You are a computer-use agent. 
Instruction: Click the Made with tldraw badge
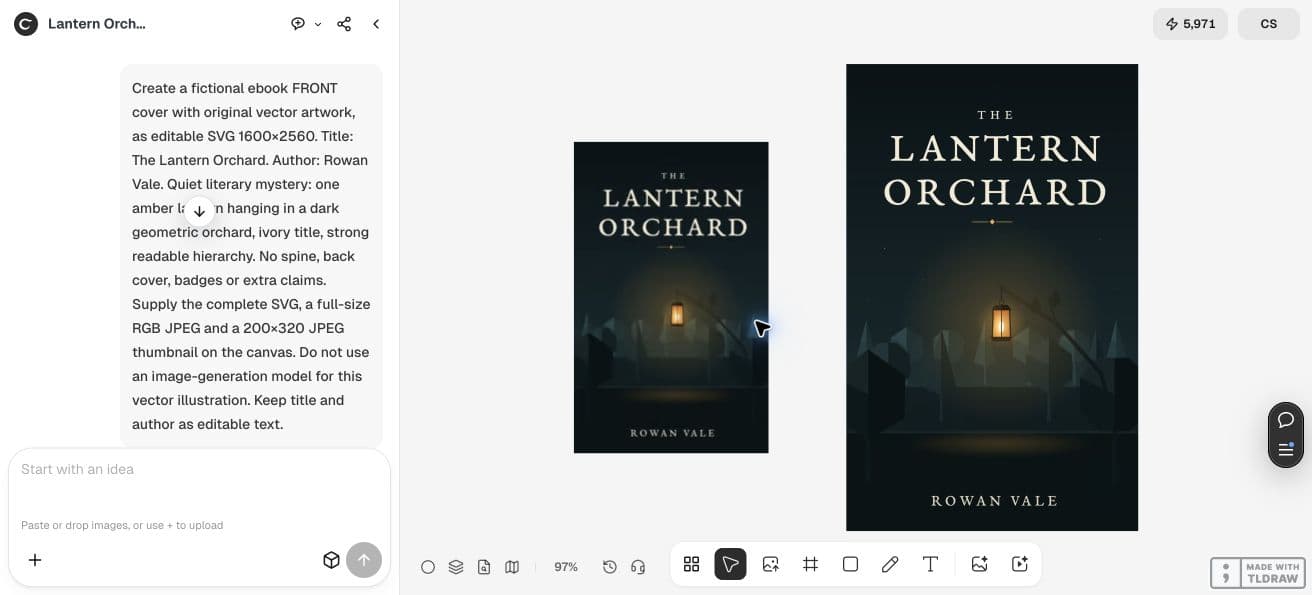(1258, 573)
